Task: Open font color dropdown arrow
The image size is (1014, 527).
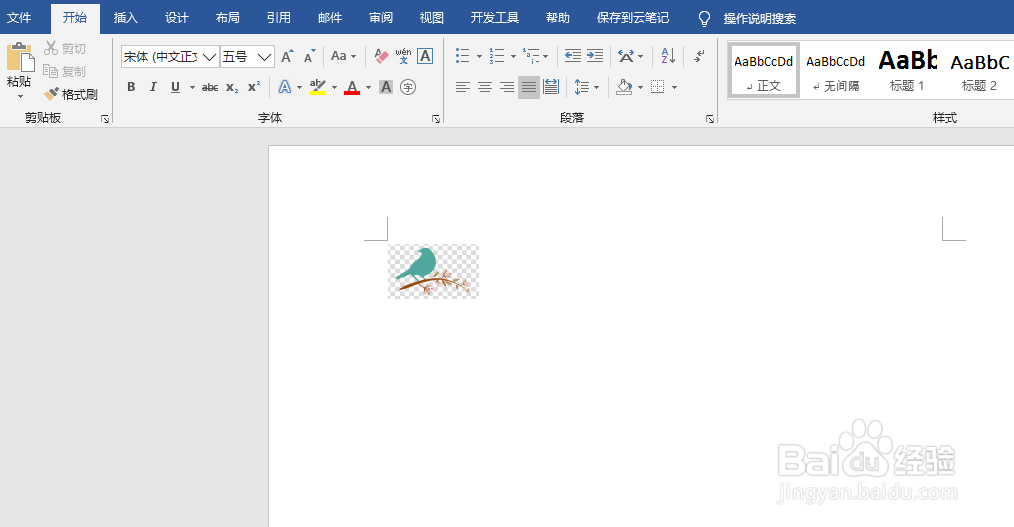Action: click(x=369, y=87)
